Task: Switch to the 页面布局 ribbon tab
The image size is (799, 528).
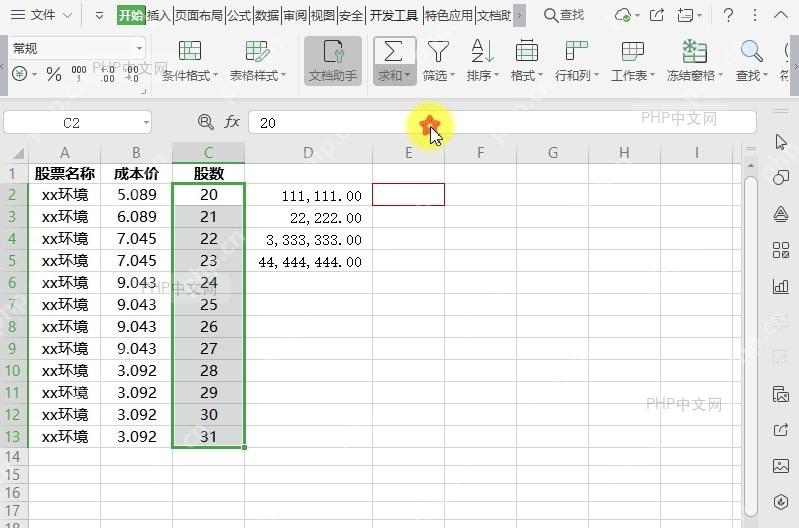Action: (x=199, y=15)
